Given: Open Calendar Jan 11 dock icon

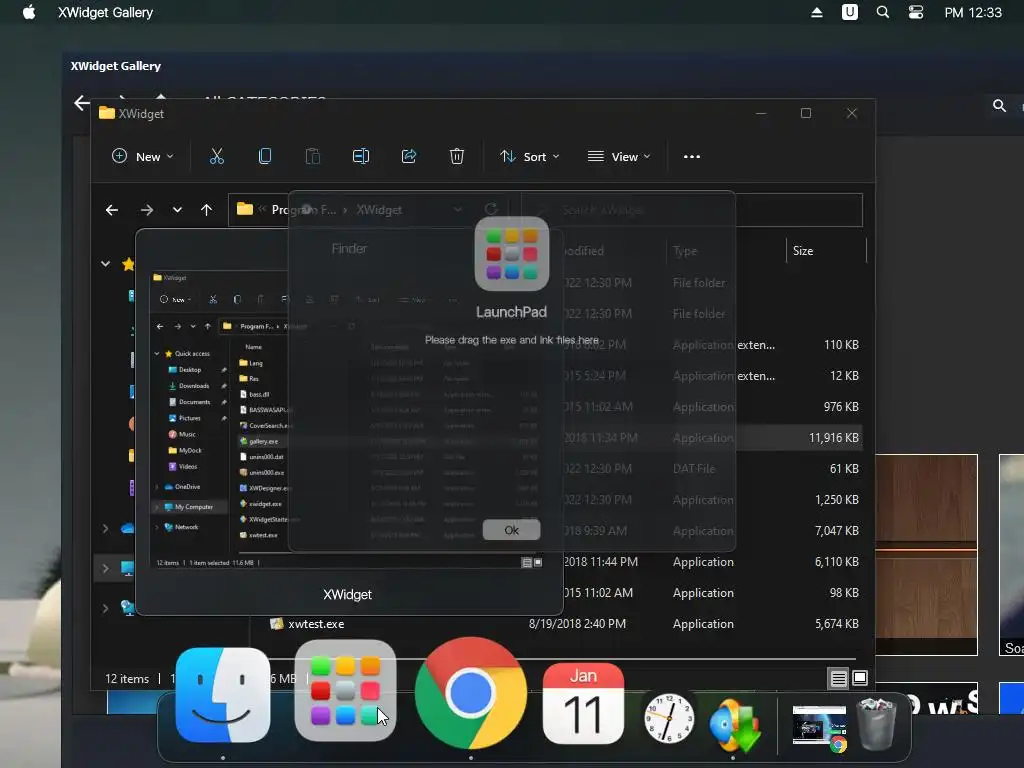Looking at the screenshot, I should 583,703.
